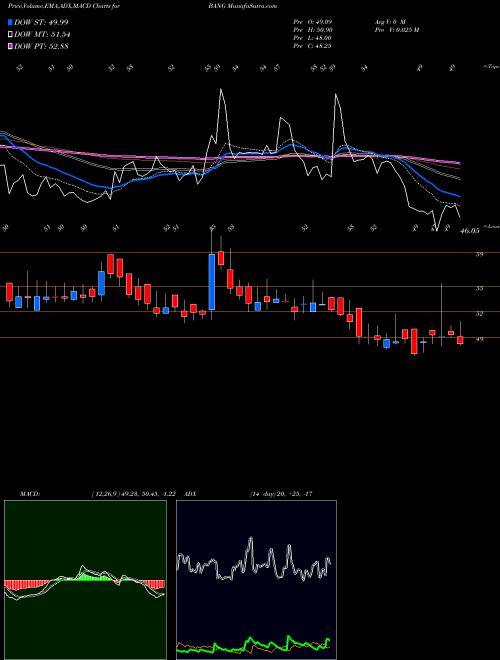Image resolution: width=500 pixels, height=660 pixels.
Task: Select the 'DOW PT: 52.88' legend label
Action: pos(41,46)
